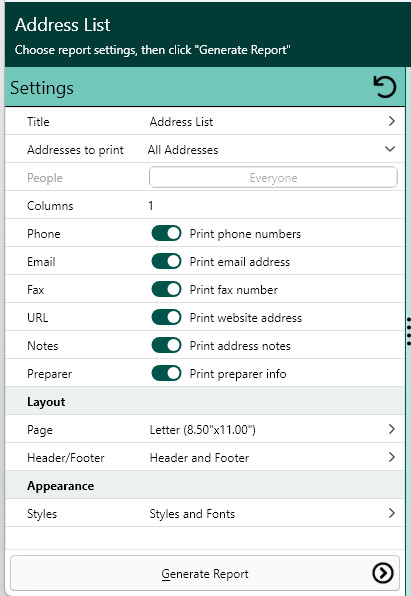This screenshot has width=411, height=596.
Task: Expand Styles and Fonts row chevron
Action: 392,513
